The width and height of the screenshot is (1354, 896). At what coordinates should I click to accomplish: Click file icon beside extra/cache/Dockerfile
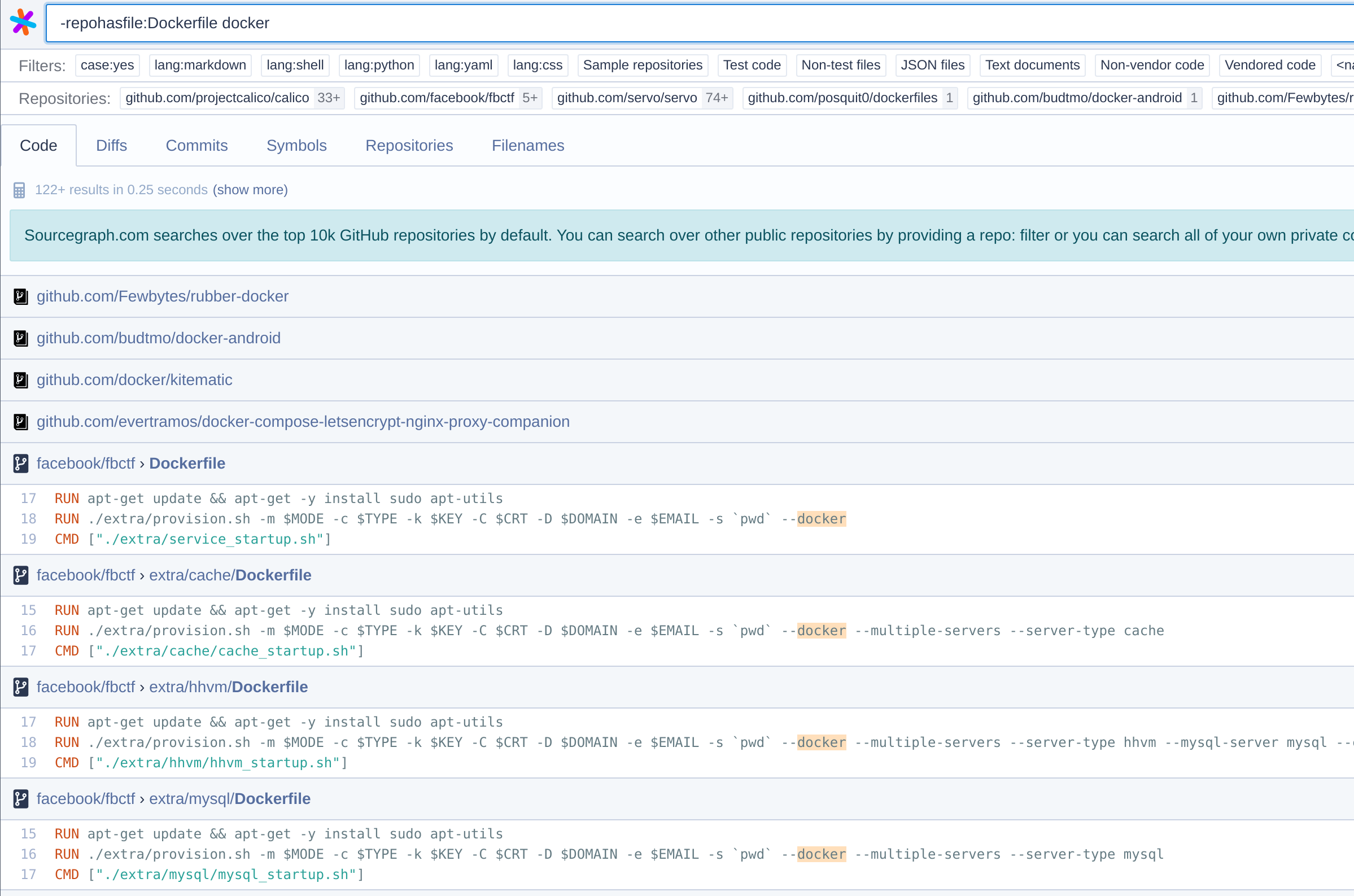point(20,575)
